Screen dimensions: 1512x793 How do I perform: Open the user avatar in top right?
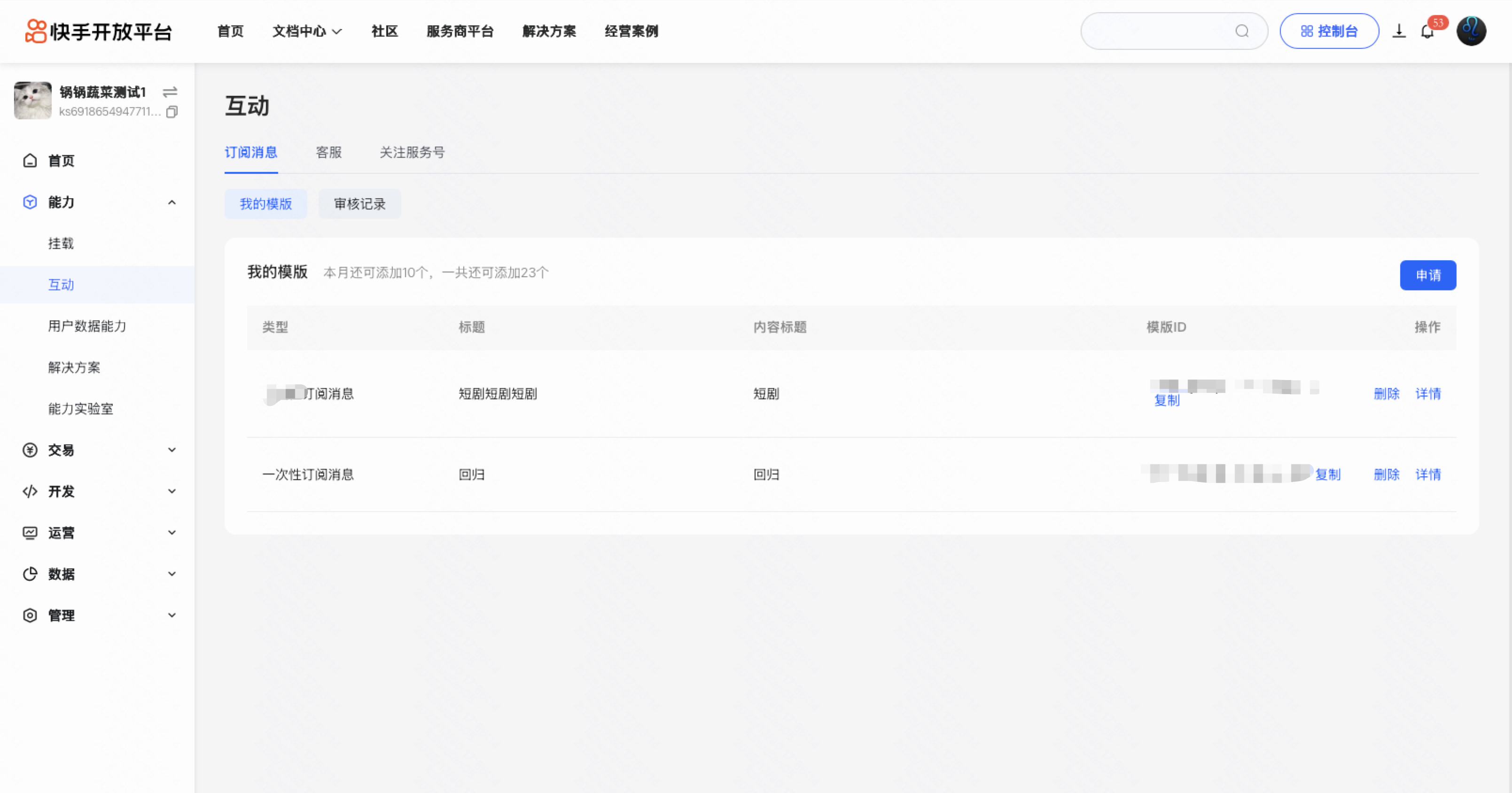pos(1471,31)
